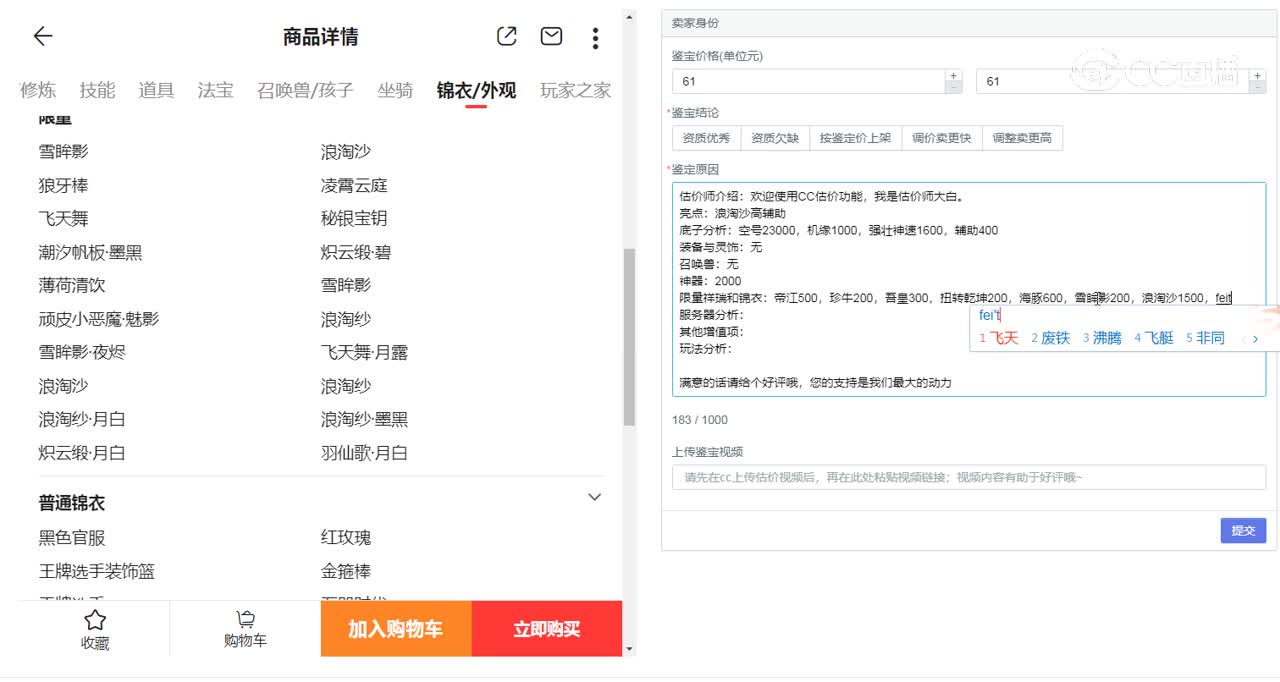Click the red 立即购买 button
The height and width of the screenshot is (682, 1280).
[546, 628]
